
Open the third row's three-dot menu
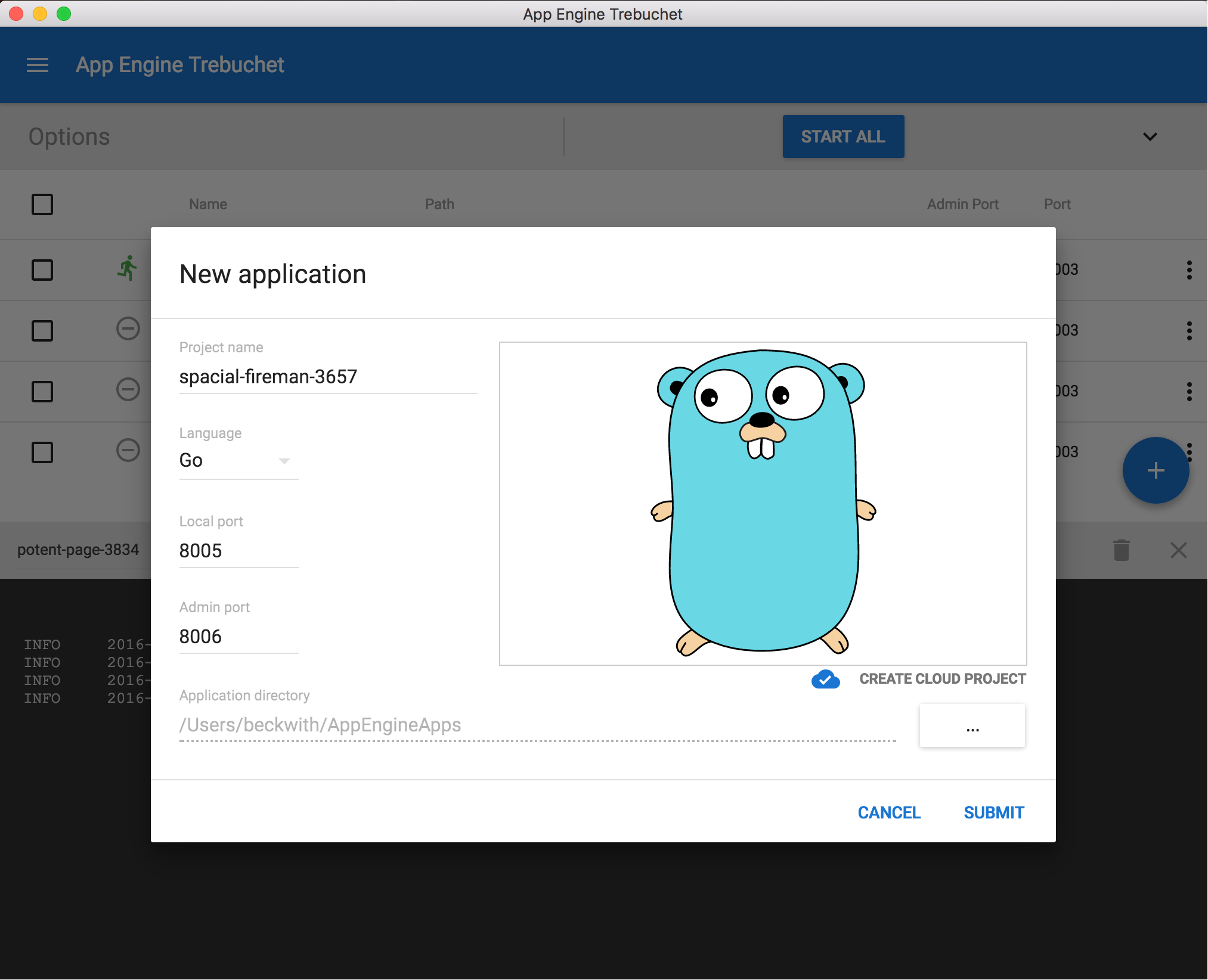(1189, 392)
